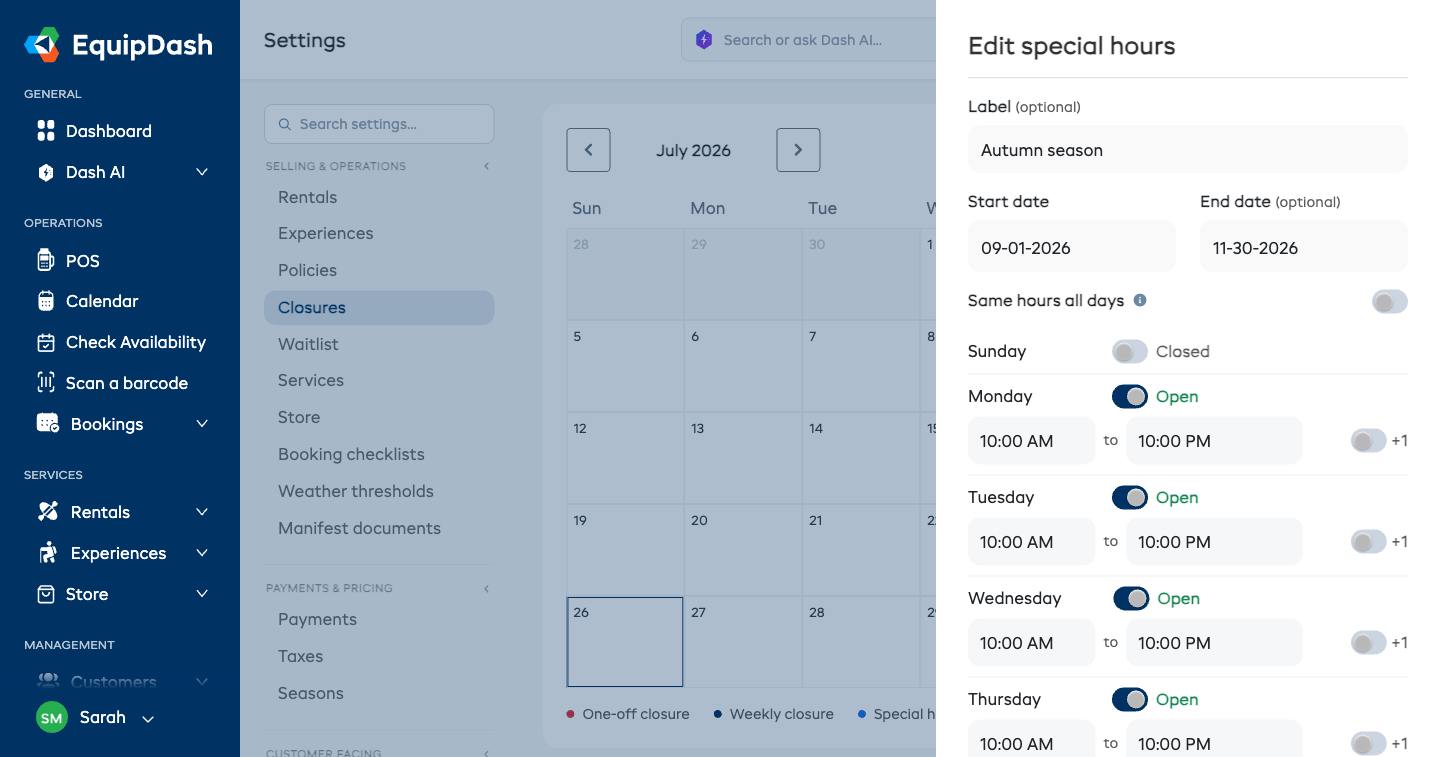This screenshot has height=757, width=1440.
Task: Click the One-off closure red legend dot
Action: pos(570,714)
